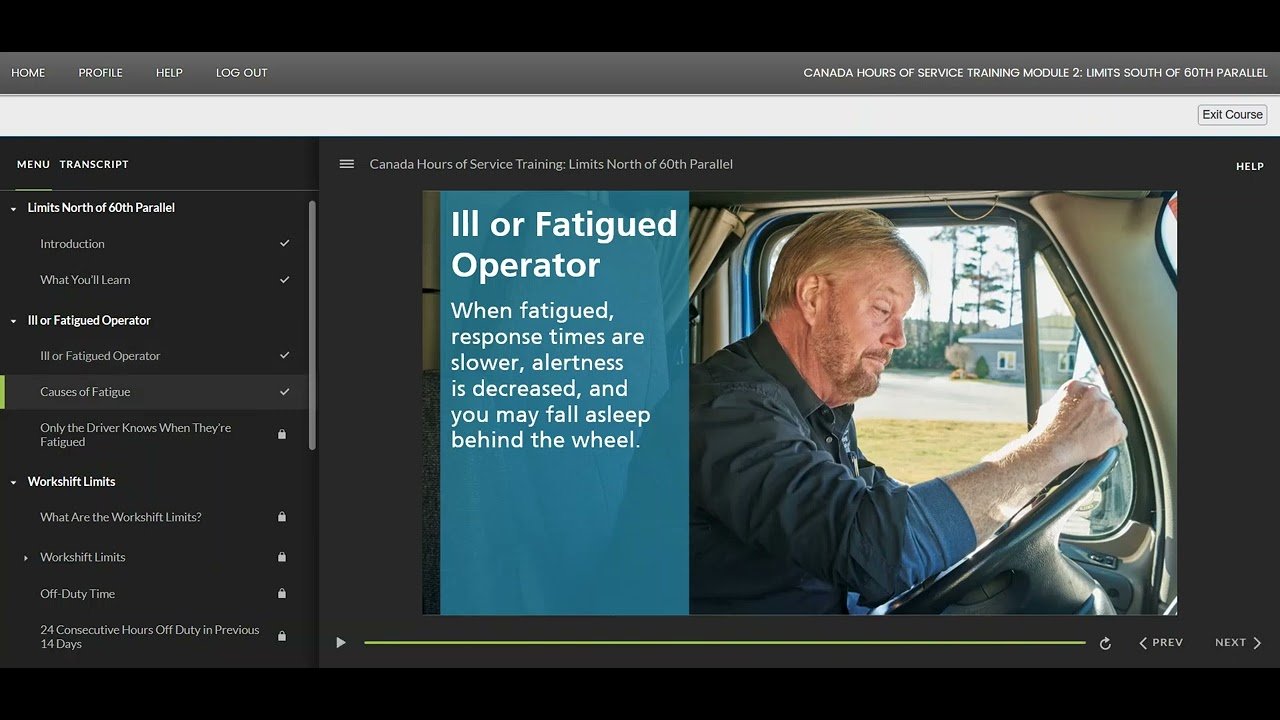The height and width of the screenshot is (720, 1280).
Task: Collapse the Ill or Fatigued Operator section
Action: tap(14, 321)
